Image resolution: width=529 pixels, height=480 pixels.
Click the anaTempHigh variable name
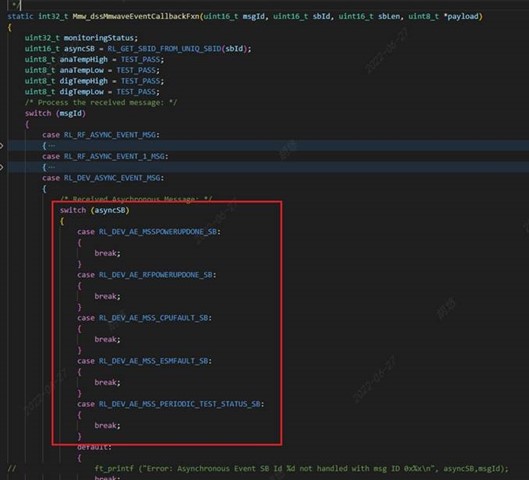84,59
